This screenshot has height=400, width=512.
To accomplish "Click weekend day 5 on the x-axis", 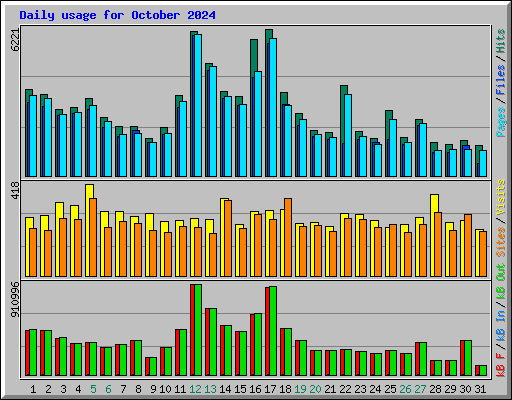I will 93,389.
